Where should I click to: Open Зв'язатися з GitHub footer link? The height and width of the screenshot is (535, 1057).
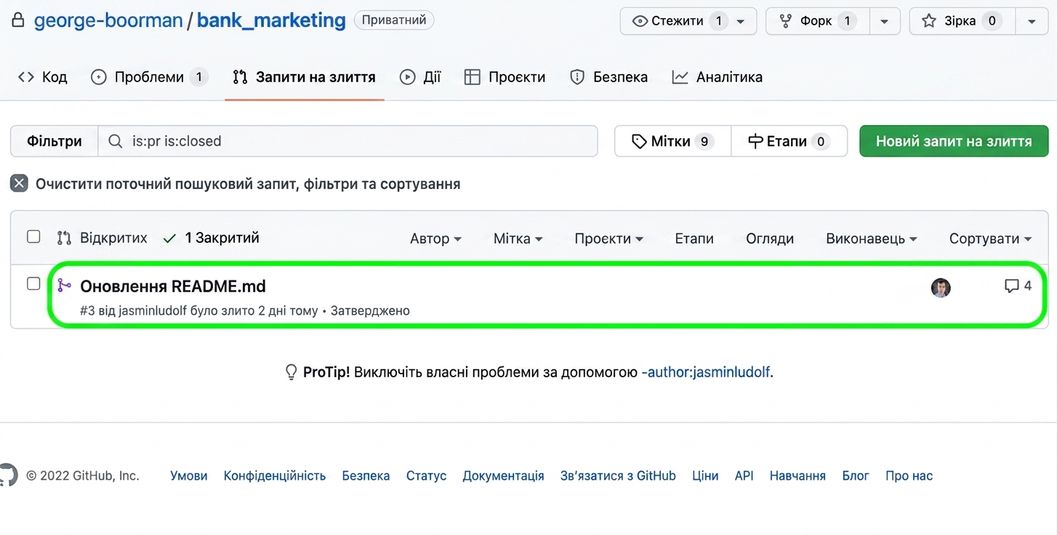click(x=618, y=476)
